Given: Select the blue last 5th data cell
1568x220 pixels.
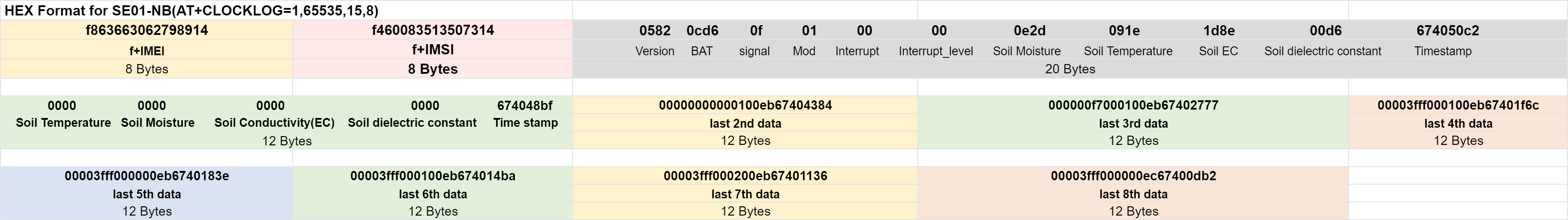Looking at the screenshot, I should (147, 194).
